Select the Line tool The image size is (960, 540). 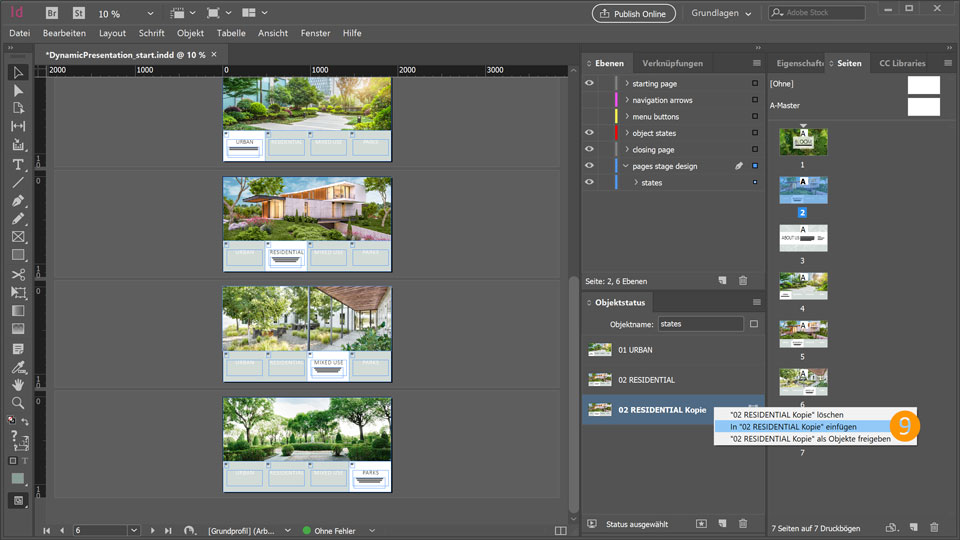click(18, 182)
